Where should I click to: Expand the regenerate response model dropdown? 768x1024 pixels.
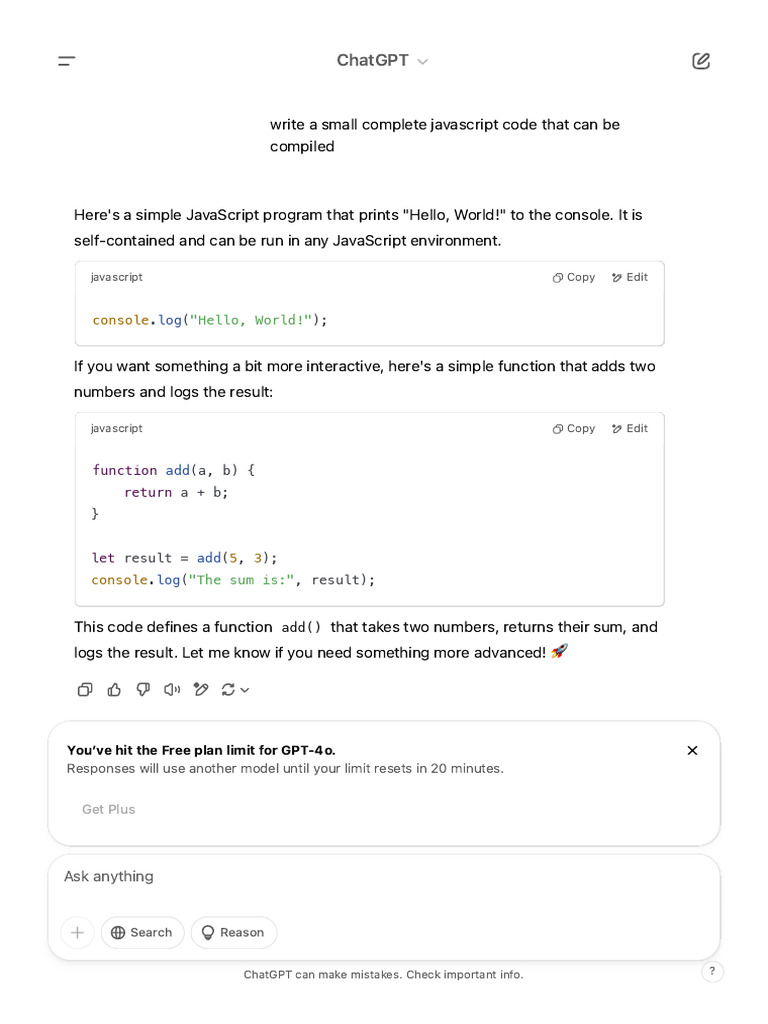pyautogui.click(x=237, y=689)
